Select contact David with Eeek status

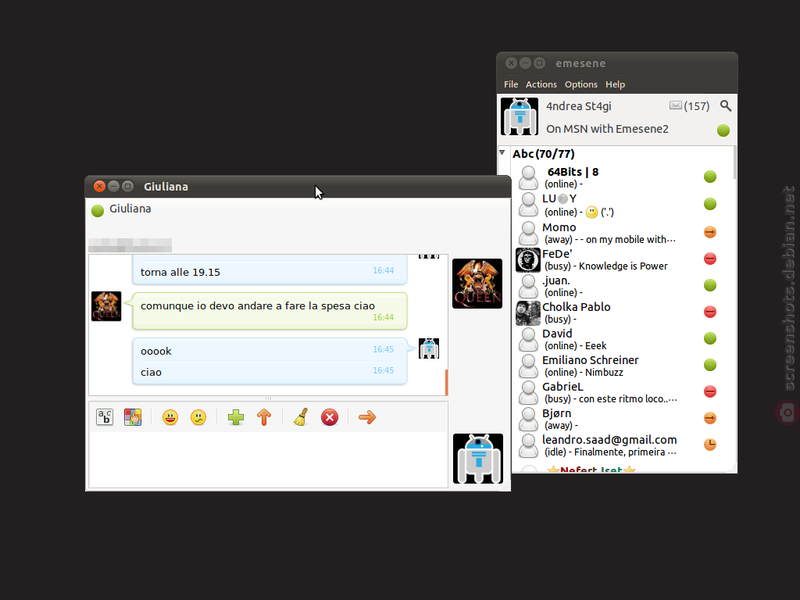617,339
